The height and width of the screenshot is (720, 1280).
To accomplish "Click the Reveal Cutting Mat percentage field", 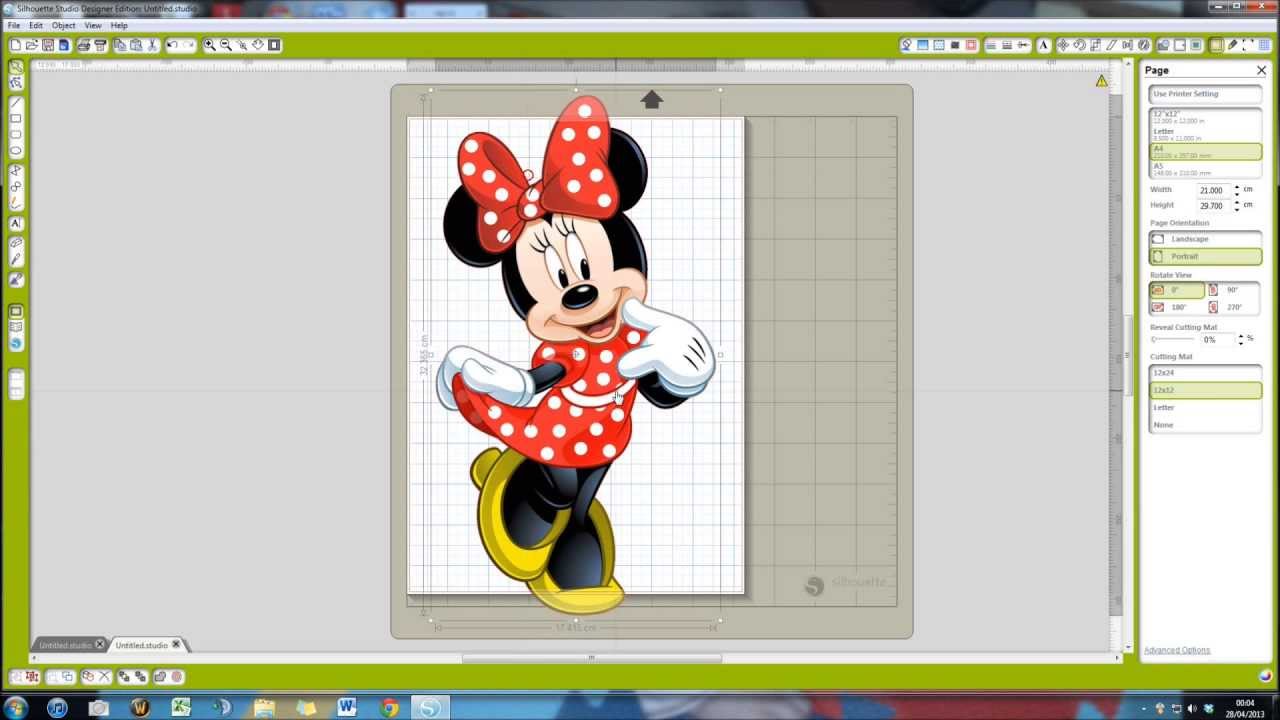I will tap(1216, 340).
